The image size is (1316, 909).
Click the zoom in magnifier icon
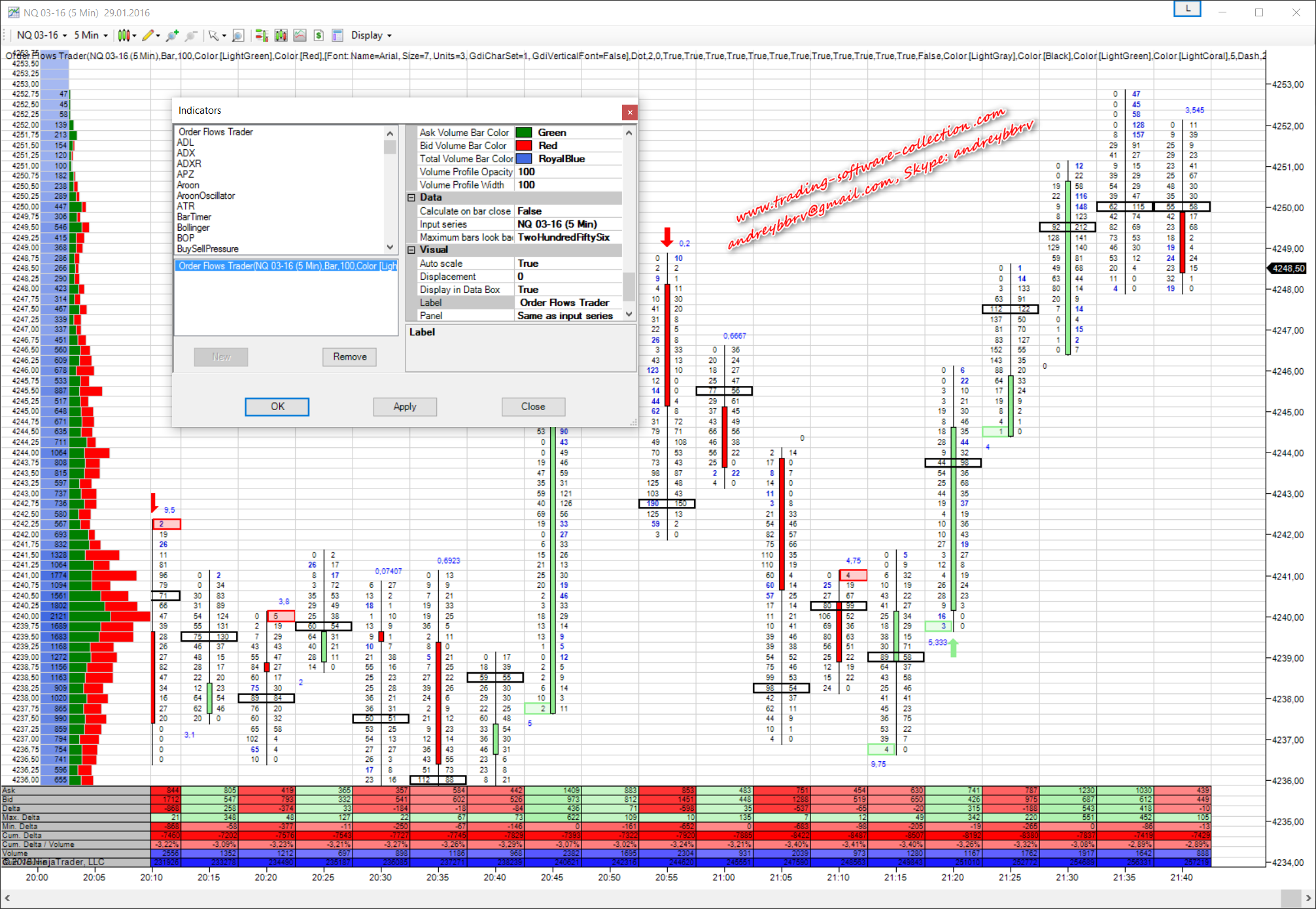tap(172, 35)
